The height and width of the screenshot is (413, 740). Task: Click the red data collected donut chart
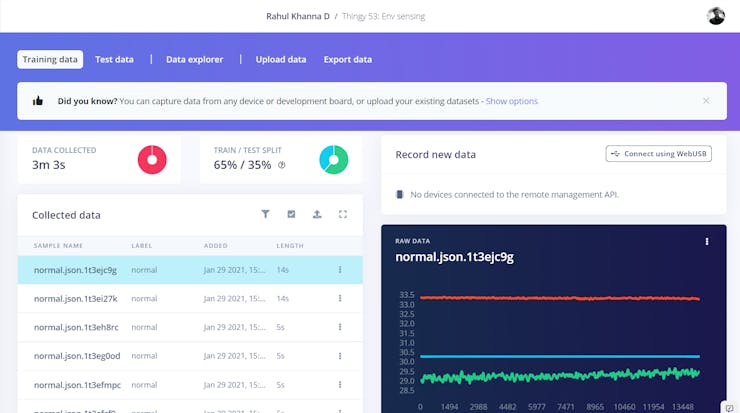(x=152, y=160)
